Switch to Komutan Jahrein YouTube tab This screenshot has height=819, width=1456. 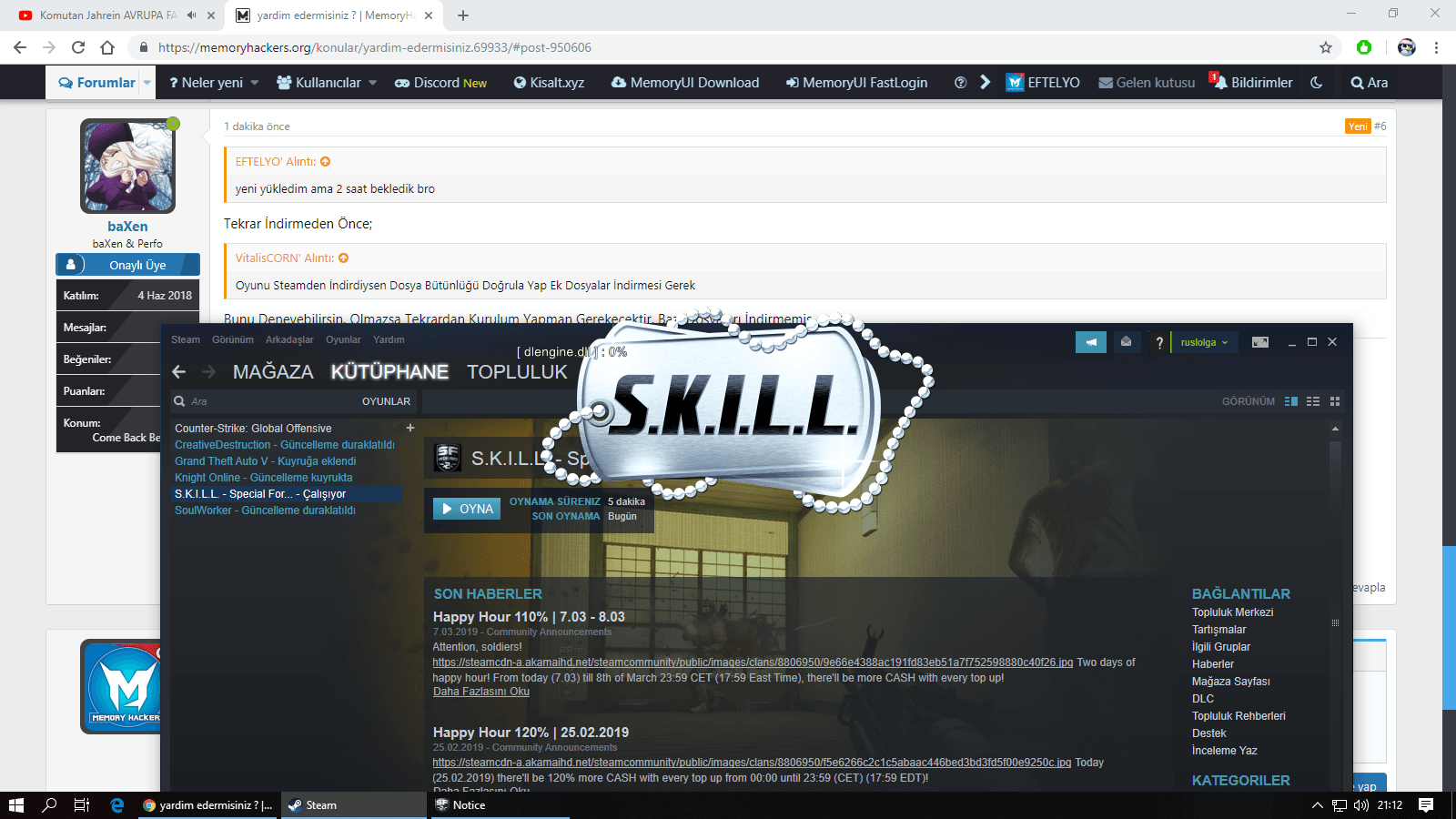tap(109, 15)
